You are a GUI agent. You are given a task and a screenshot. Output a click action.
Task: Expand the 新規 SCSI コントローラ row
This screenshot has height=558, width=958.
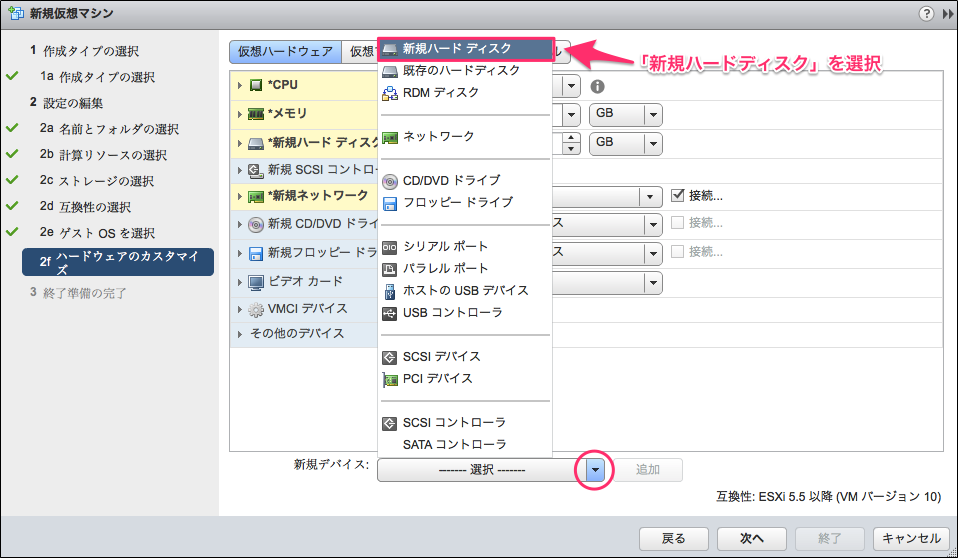[240, 171]
